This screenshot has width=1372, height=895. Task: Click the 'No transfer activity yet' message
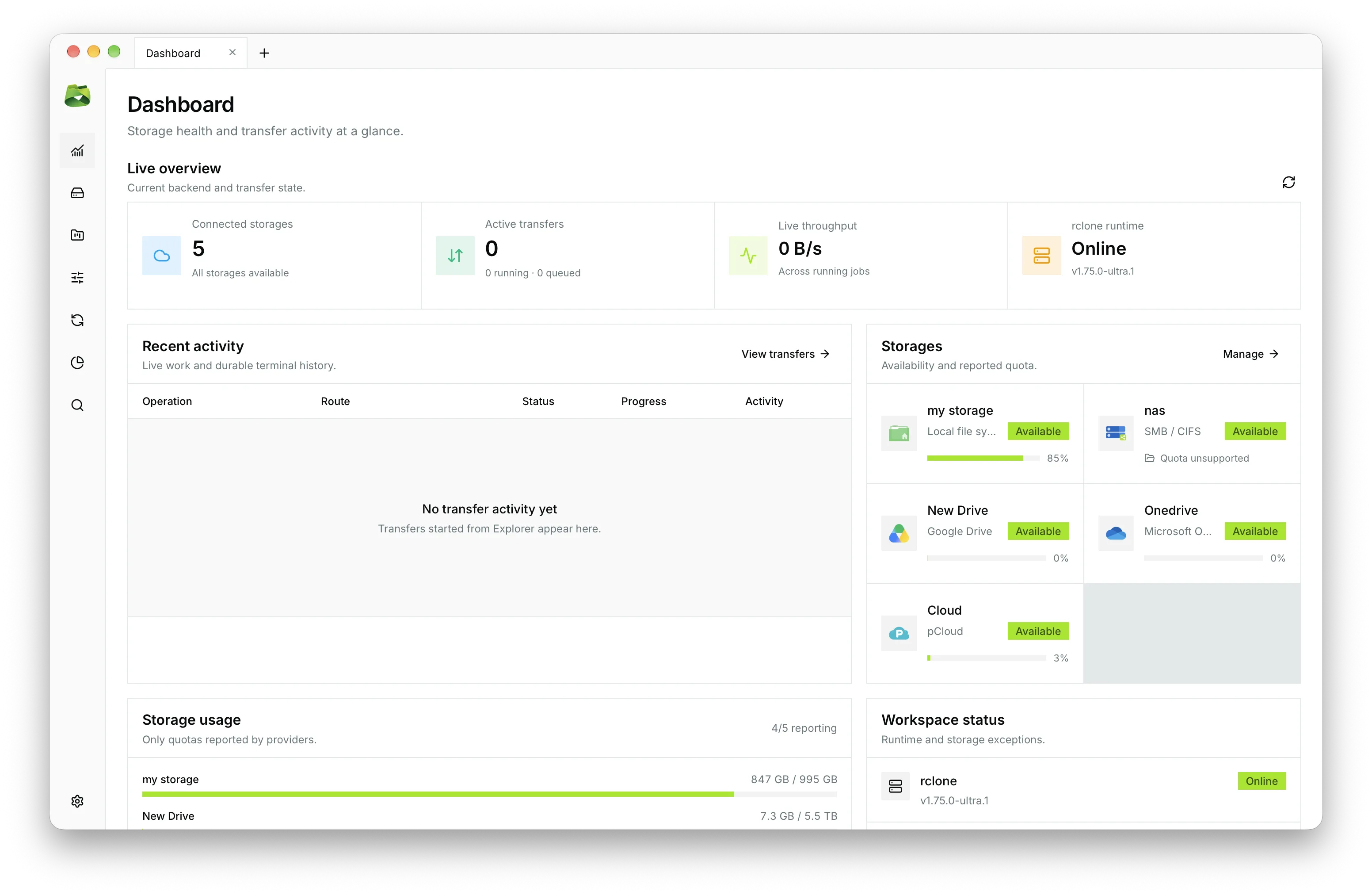tap(489, 509)
